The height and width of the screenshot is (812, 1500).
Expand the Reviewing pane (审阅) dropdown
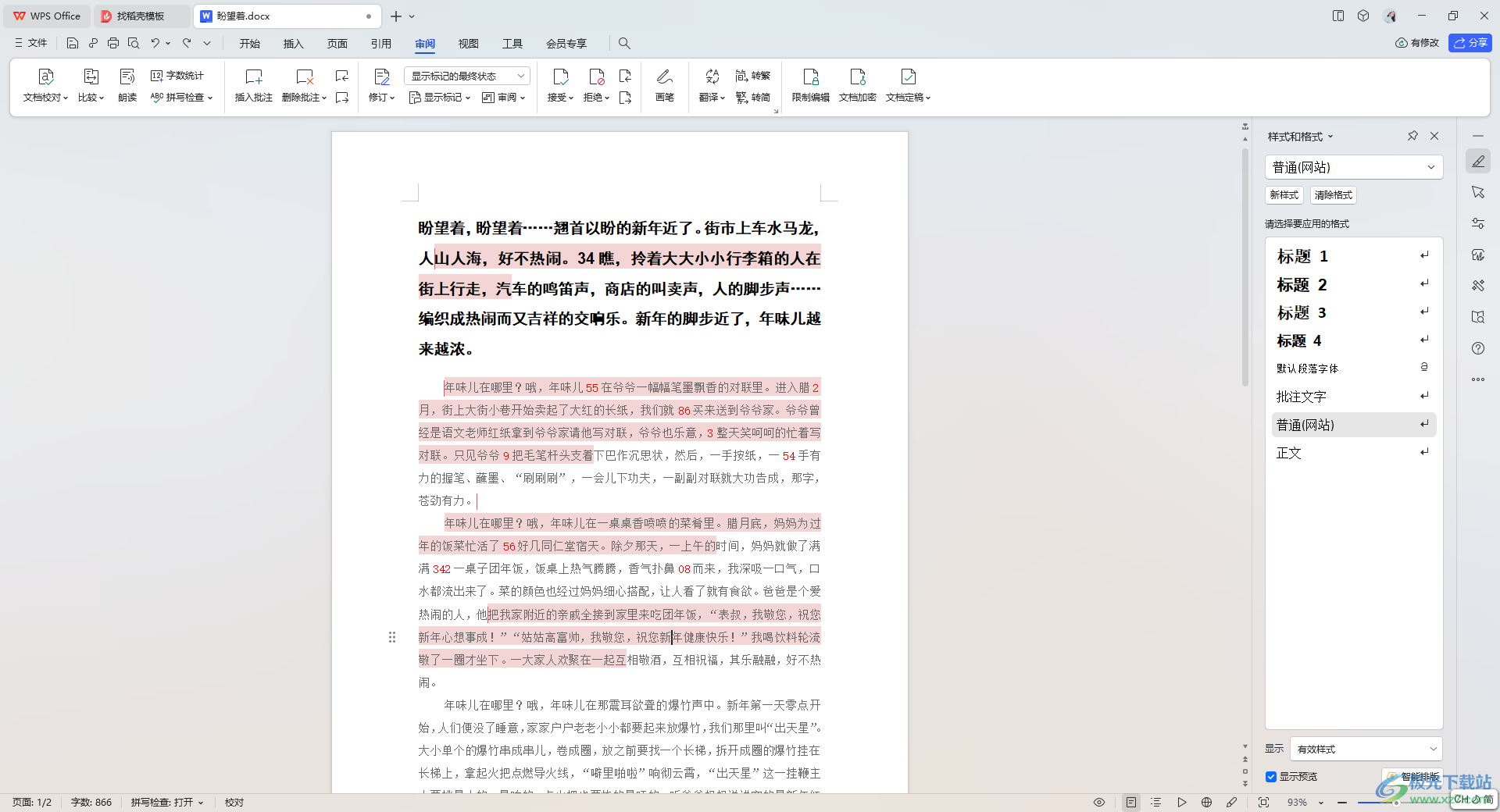coord(504,98)
